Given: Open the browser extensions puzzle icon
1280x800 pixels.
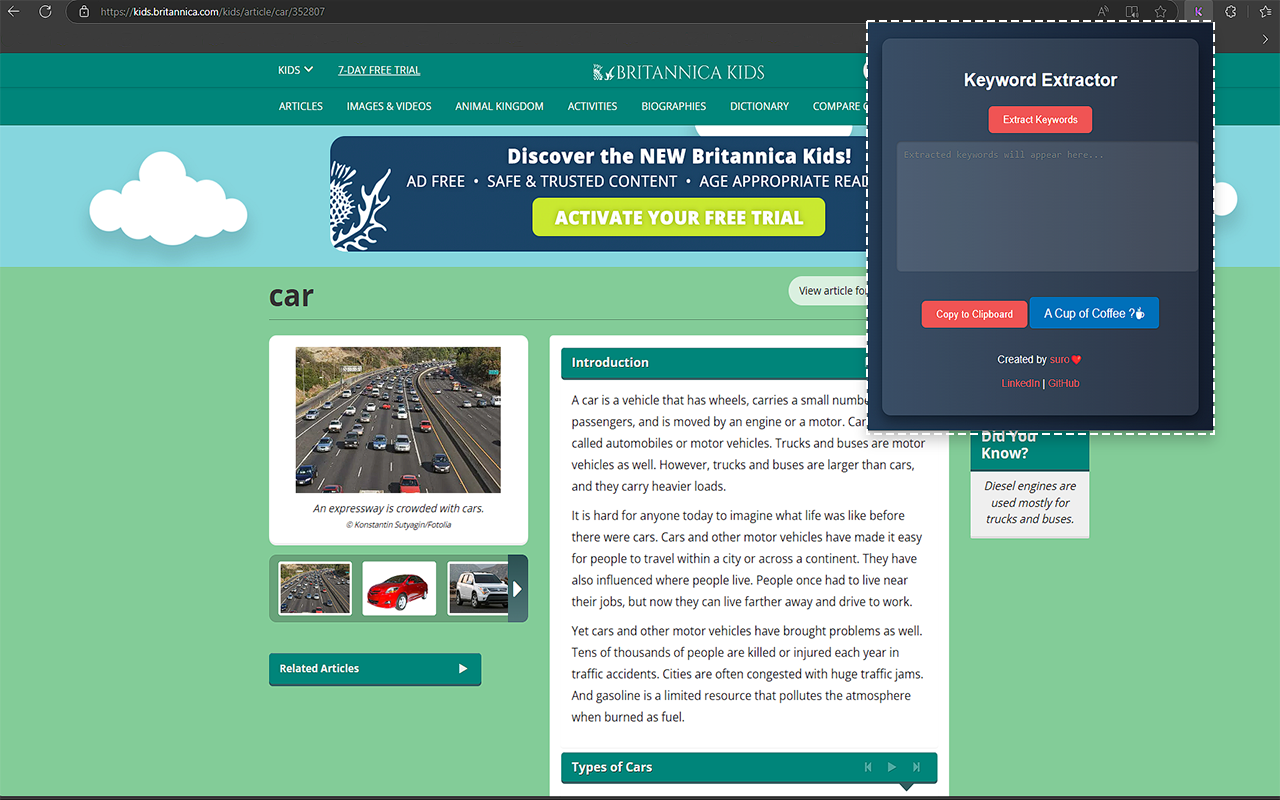Looking at the screenshot, I should [x=1231, y=12].
